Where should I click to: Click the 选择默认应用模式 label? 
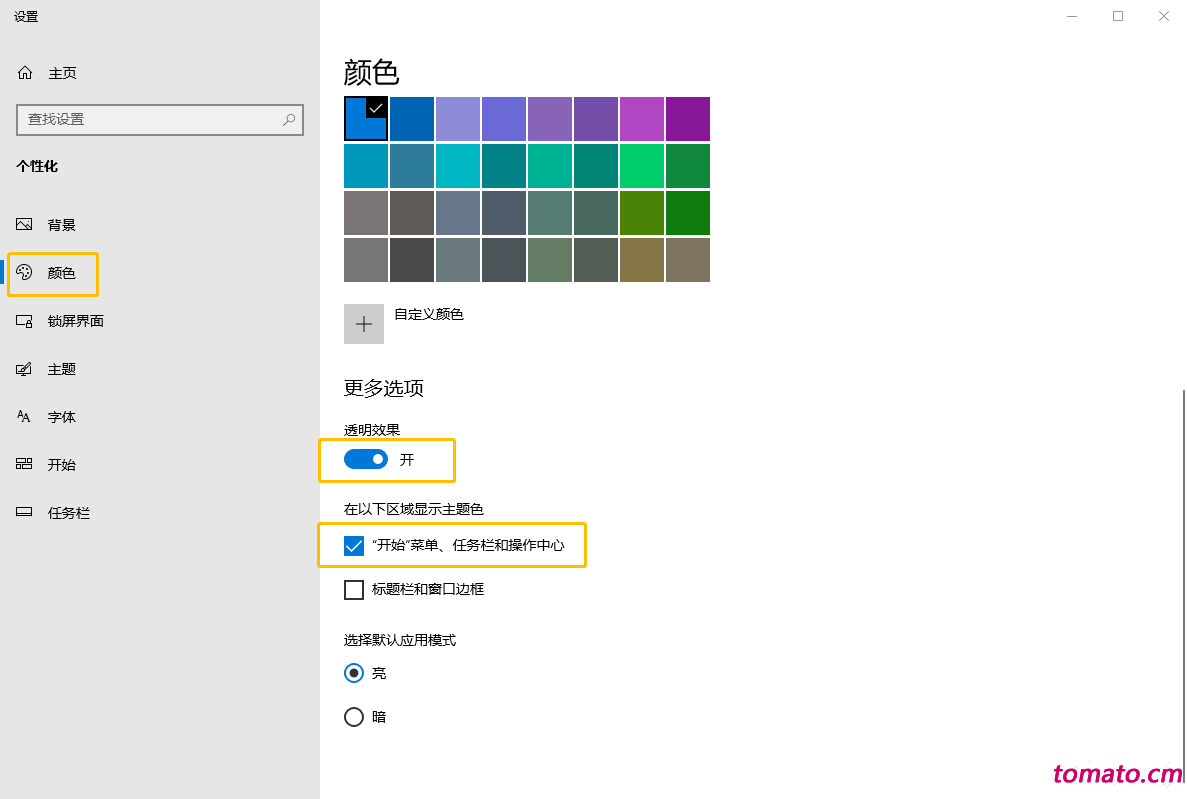400,640
